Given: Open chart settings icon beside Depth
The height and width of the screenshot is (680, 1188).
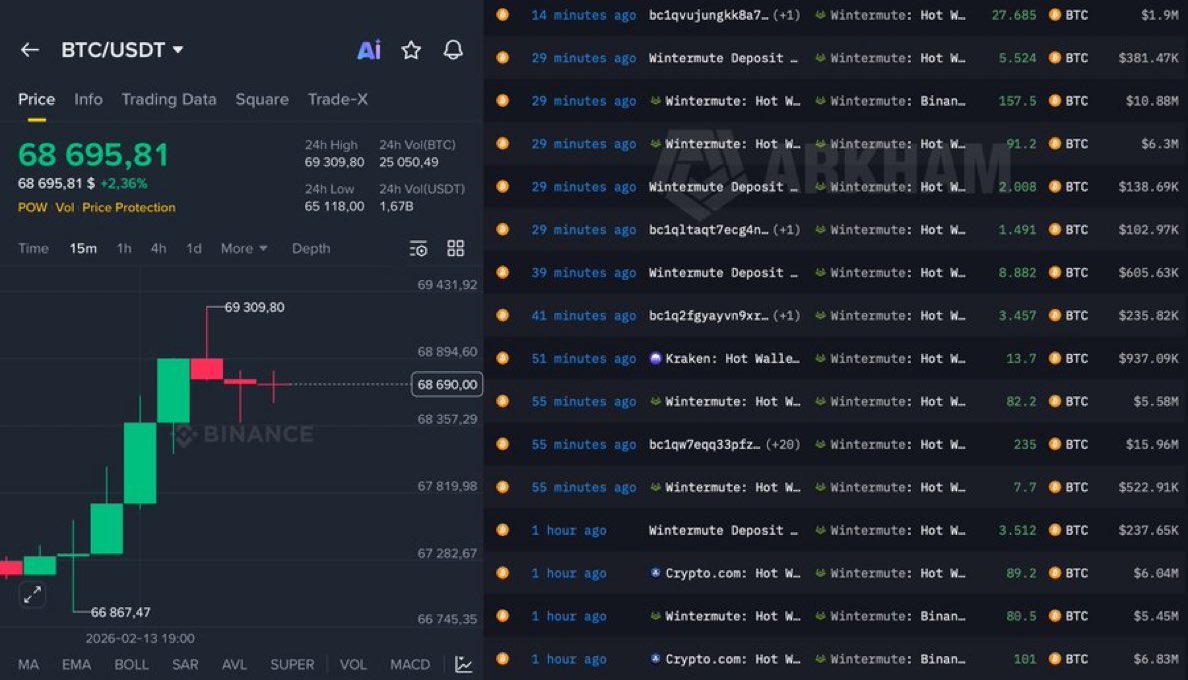Looking at the screenshot, I should click(x=418, y=248).
